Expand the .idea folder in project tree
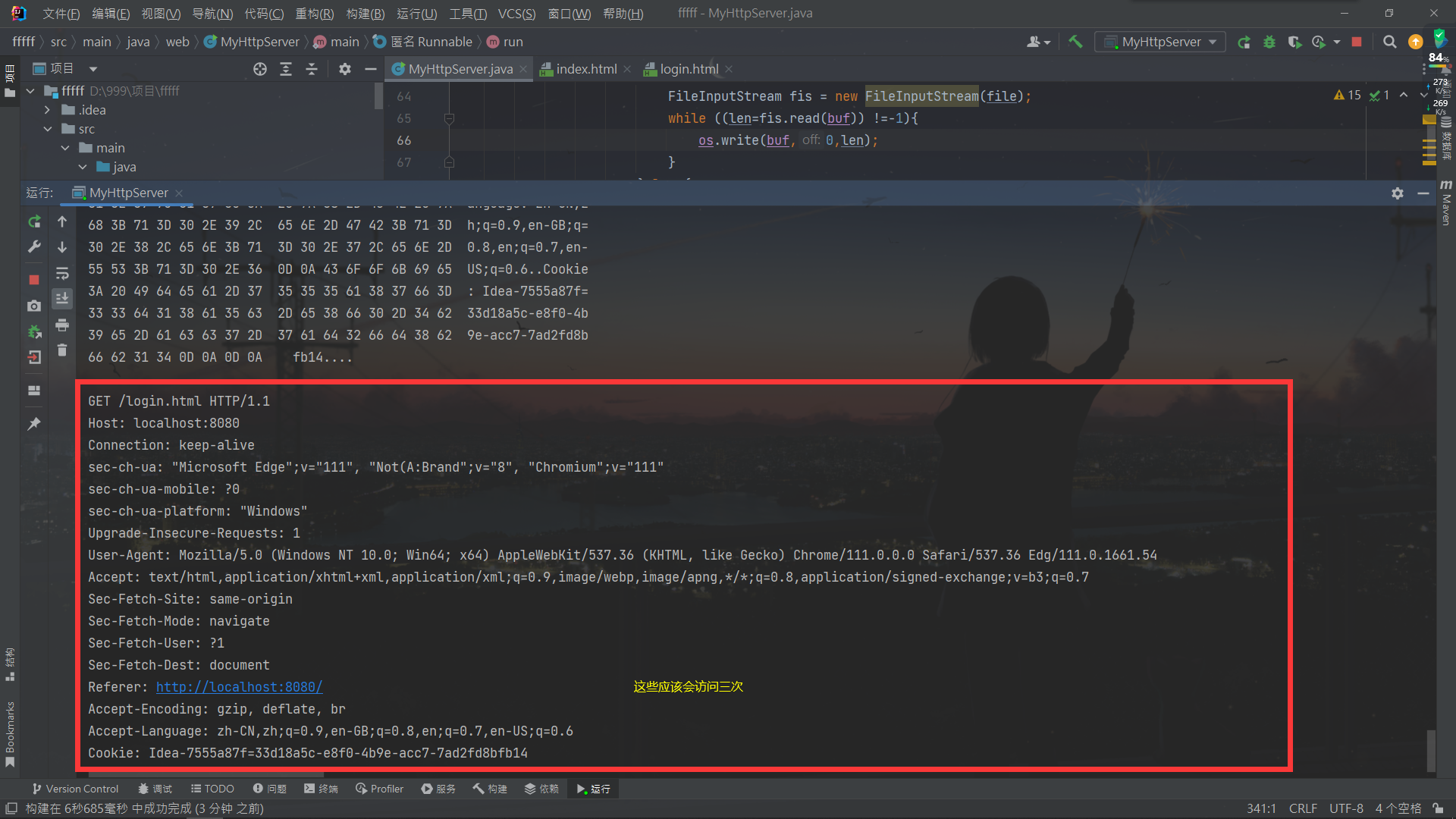This screenshot has width=1456, height=819. (47, 110)
